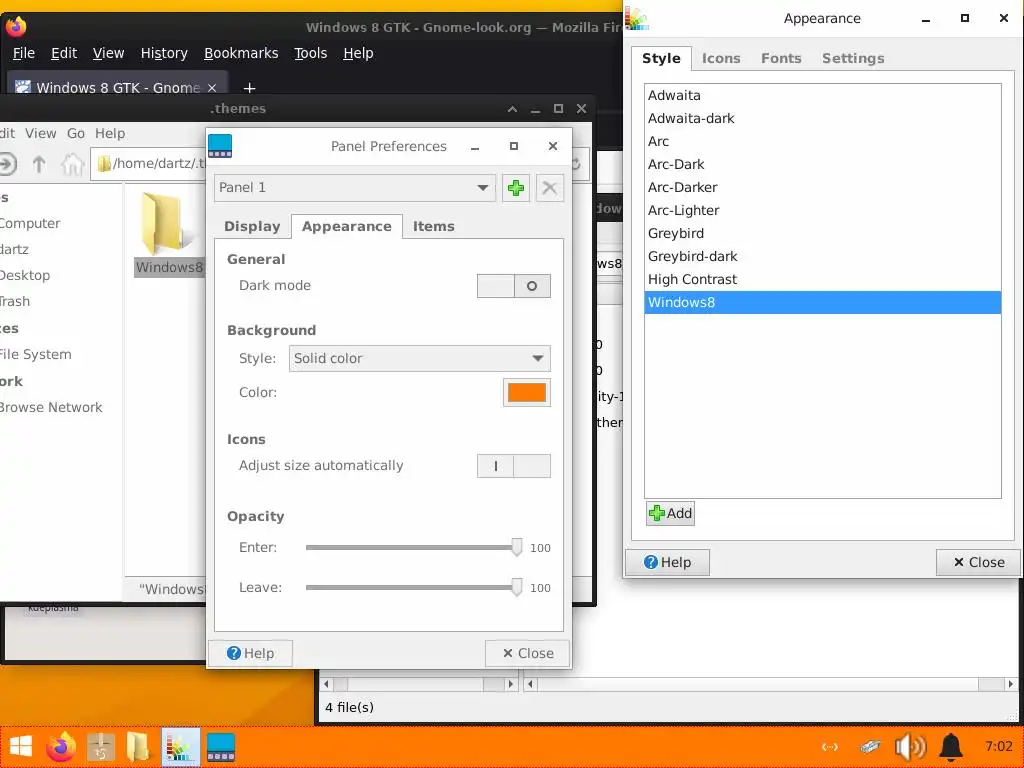Click Desktop in file manager sidebar

pyautogui.click(x=25, y=276)
